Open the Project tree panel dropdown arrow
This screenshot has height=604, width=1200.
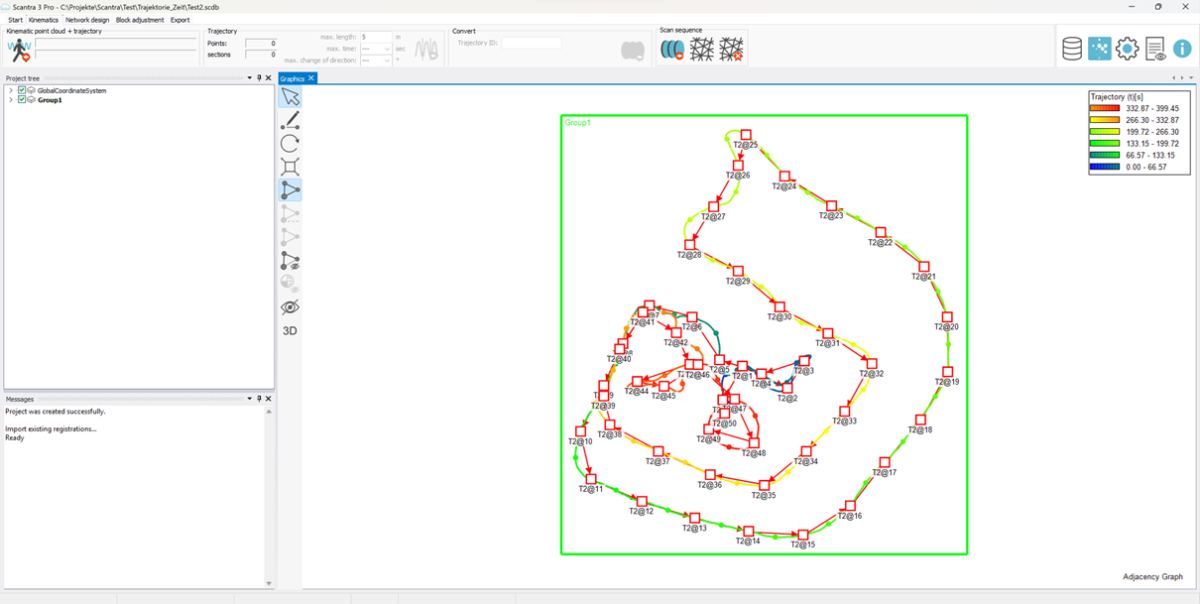pos(248,78)
